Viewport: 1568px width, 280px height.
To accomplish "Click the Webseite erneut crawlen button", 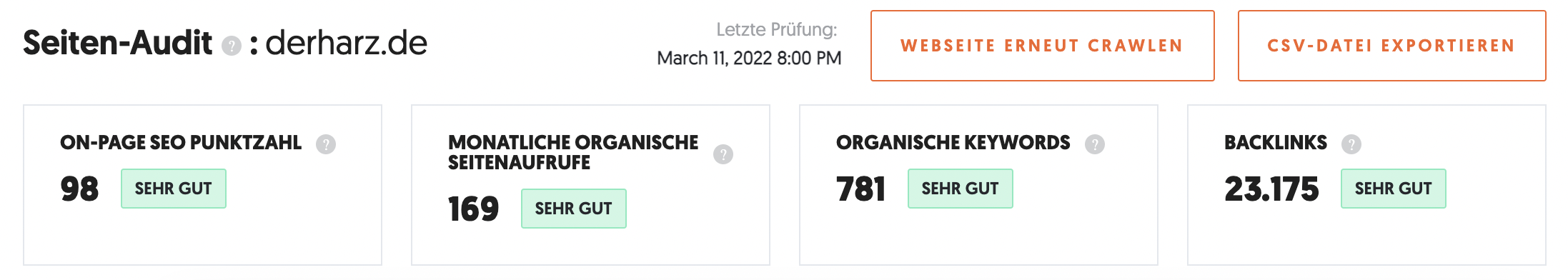I will [x=1043, y=46].
